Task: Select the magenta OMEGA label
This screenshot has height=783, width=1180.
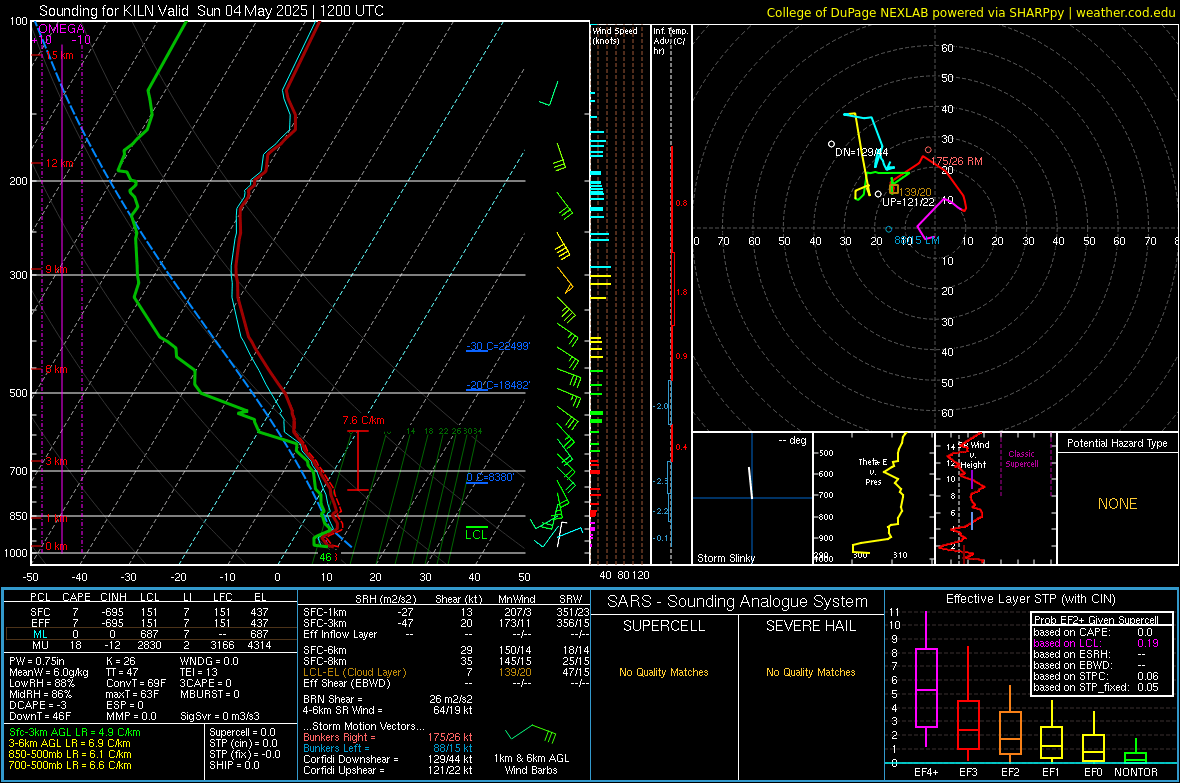Action: click(x=61, y=29)
